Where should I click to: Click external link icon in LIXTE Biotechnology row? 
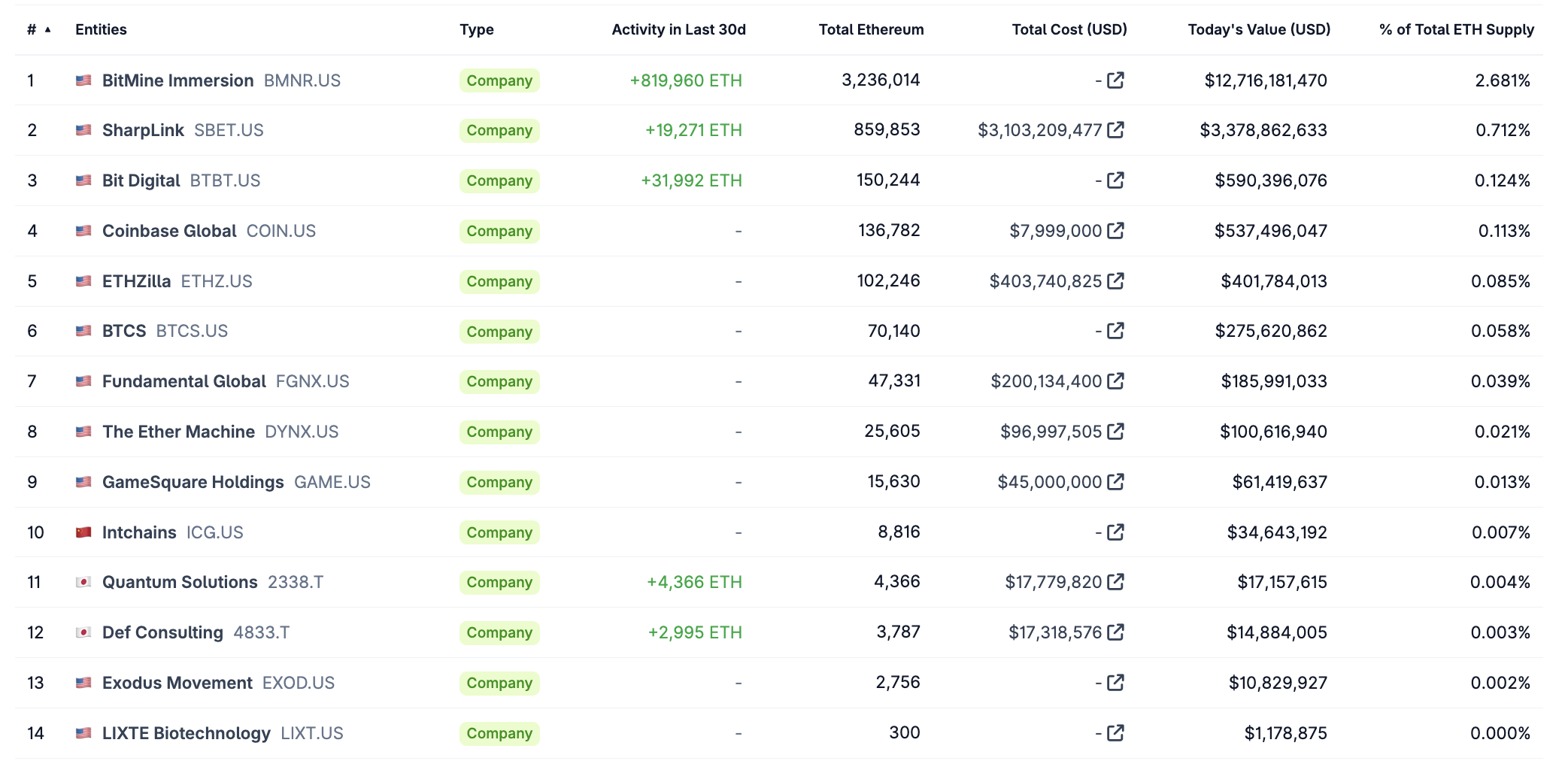tap(1115, 732)
